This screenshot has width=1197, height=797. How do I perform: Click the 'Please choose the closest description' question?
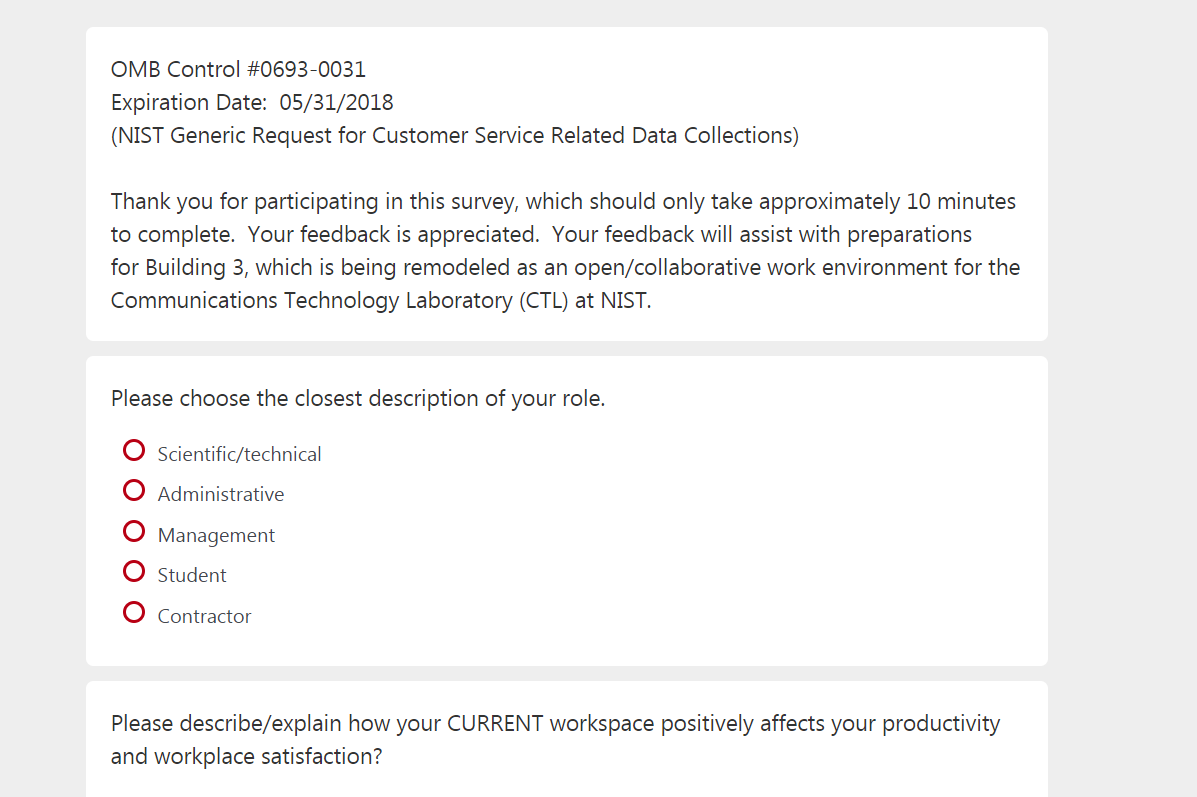(358, 398)
